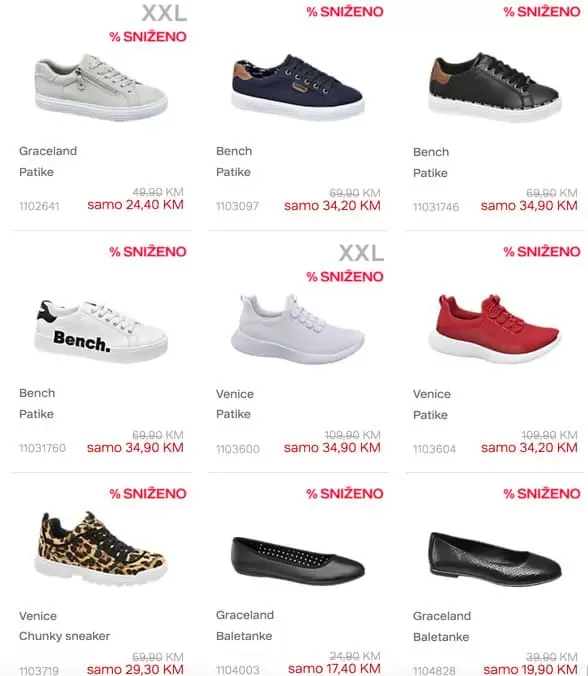
Task: Select article number 11031746
Action: [436, 207]
